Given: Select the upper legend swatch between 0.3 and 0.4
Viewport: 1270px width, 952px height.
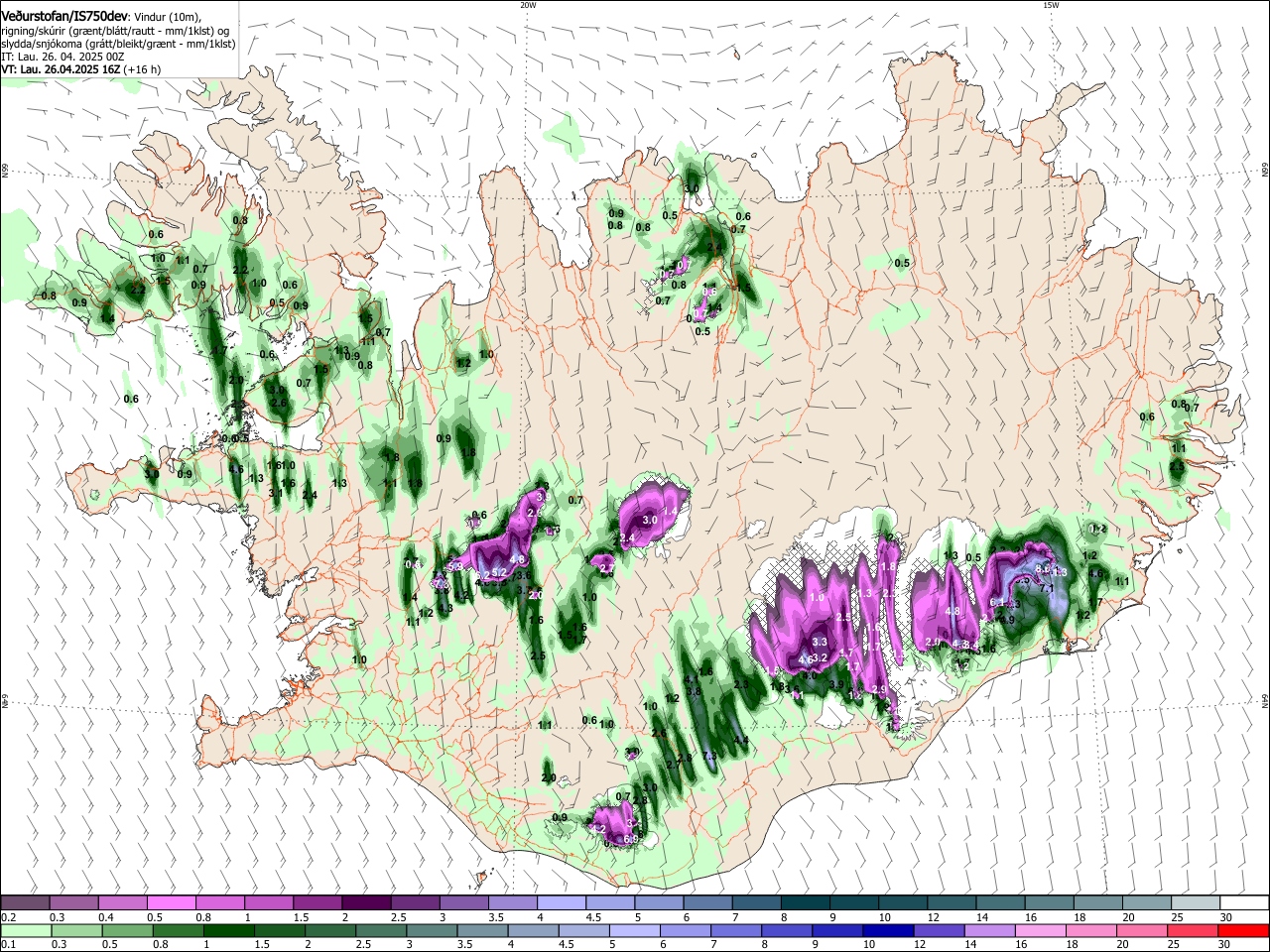Looking at the screenshot, I should point(73,902).
